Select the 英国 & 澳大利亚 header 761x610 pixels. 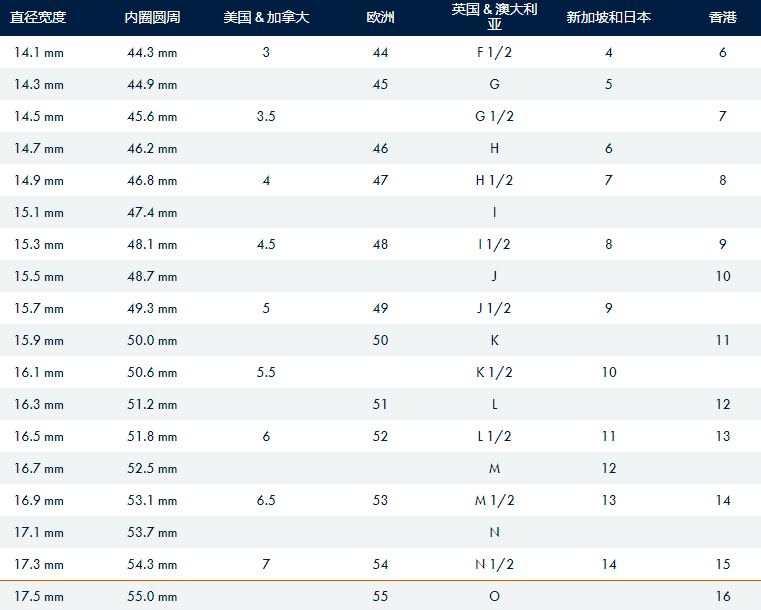pos(494,16)
